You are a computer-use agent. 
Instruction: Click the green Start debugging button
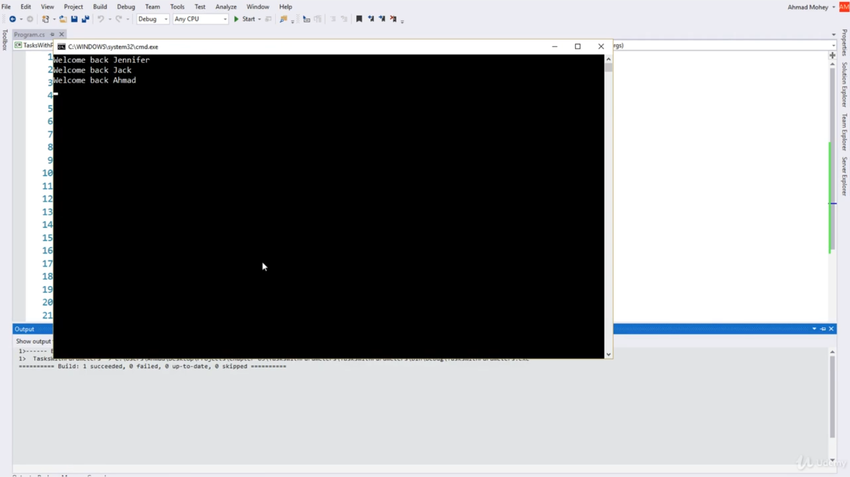[x=244, y=19]
